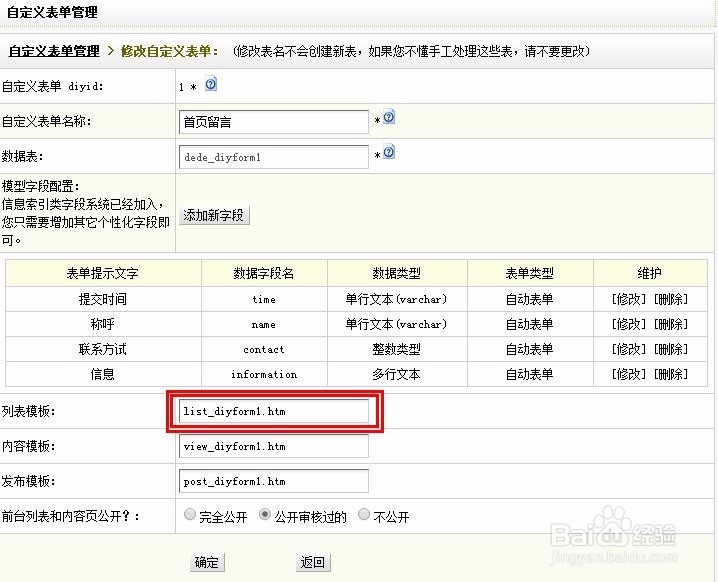Click the 添加新字段 button
Screen dimensions: 718x582
coord(214,215)
